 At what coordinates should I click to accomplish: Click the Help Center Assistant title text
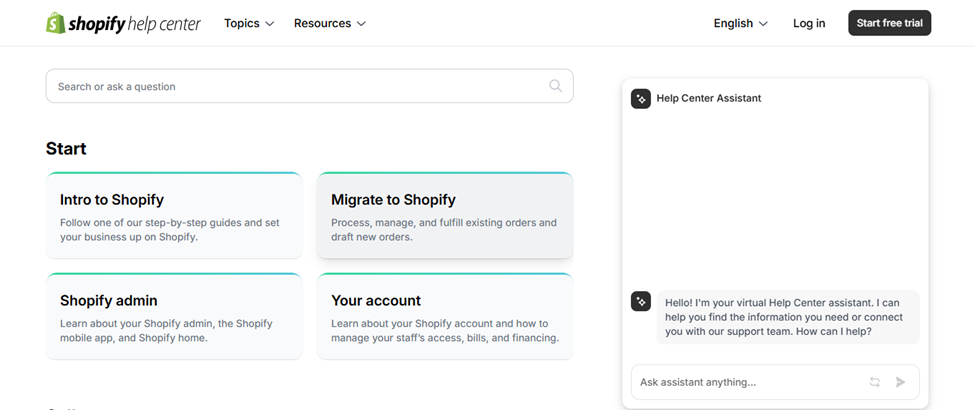tap(709, 98)
